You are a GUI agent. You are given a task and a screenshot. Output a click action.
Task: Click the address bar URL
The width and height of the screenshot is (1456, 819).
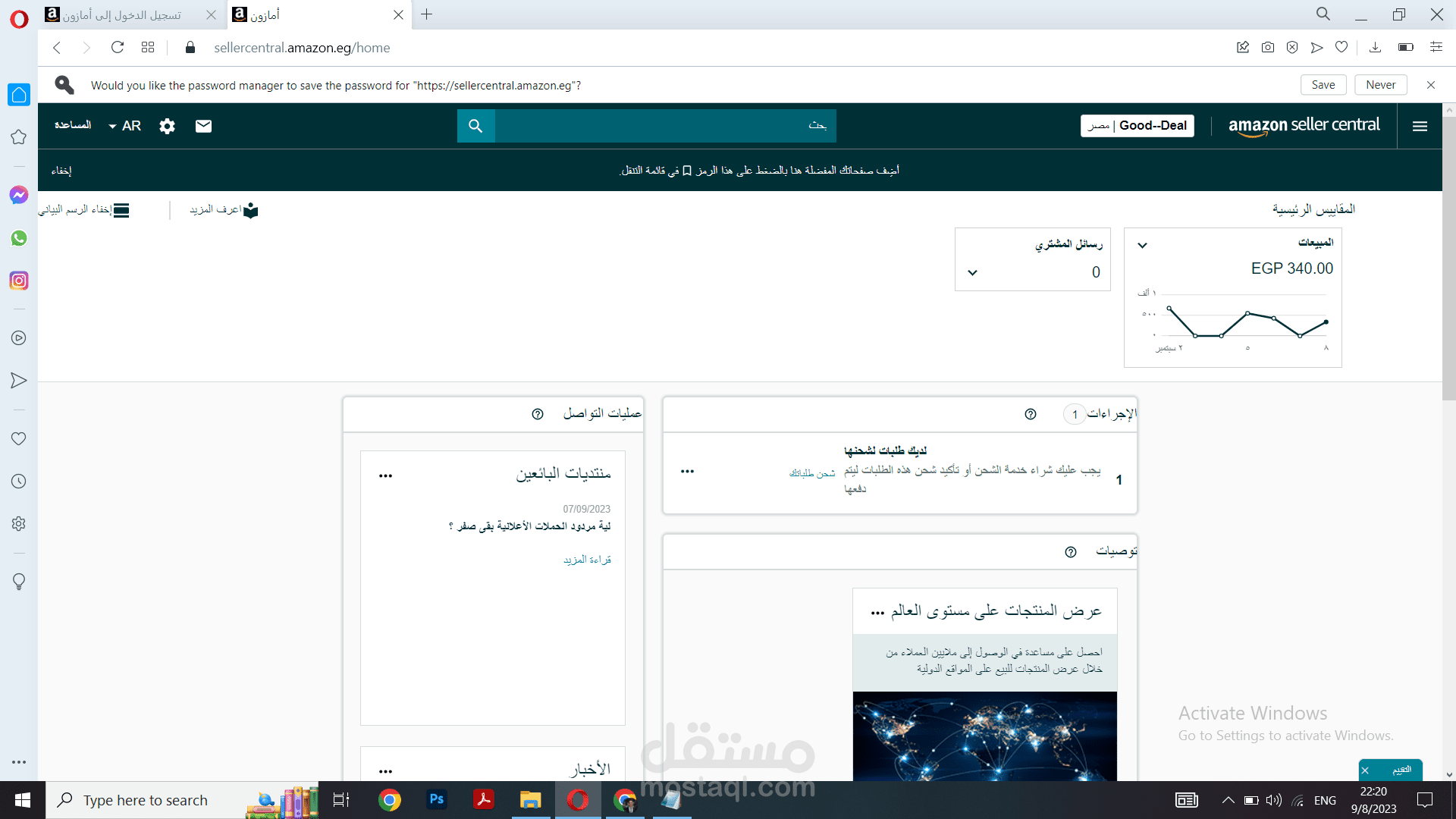click(302, 48)
